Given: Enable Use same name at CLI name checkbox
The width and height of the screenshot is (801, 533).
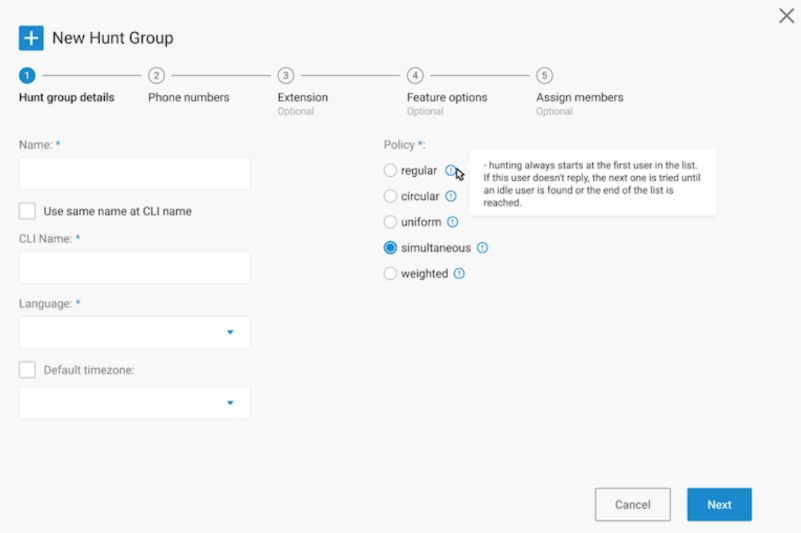Looking at the screenshot, I should click(27, 211).
